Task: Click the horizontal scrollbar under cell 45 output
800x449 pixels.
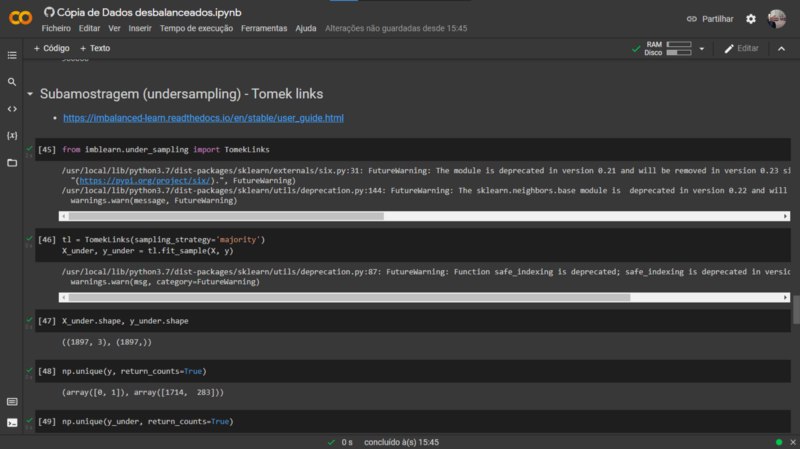Action: 424,216
